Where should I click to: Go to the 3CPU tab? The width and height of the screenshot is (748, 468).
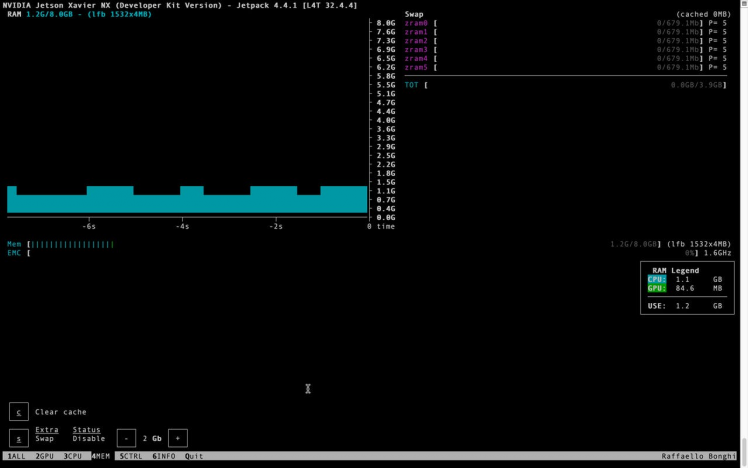click(73, 456)
